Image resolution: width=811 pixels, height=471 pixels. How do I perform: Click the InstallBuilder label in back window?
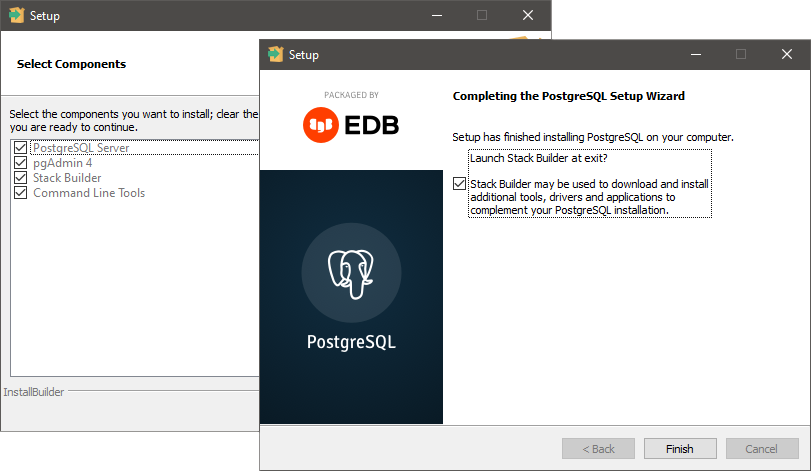click(34, 392)
